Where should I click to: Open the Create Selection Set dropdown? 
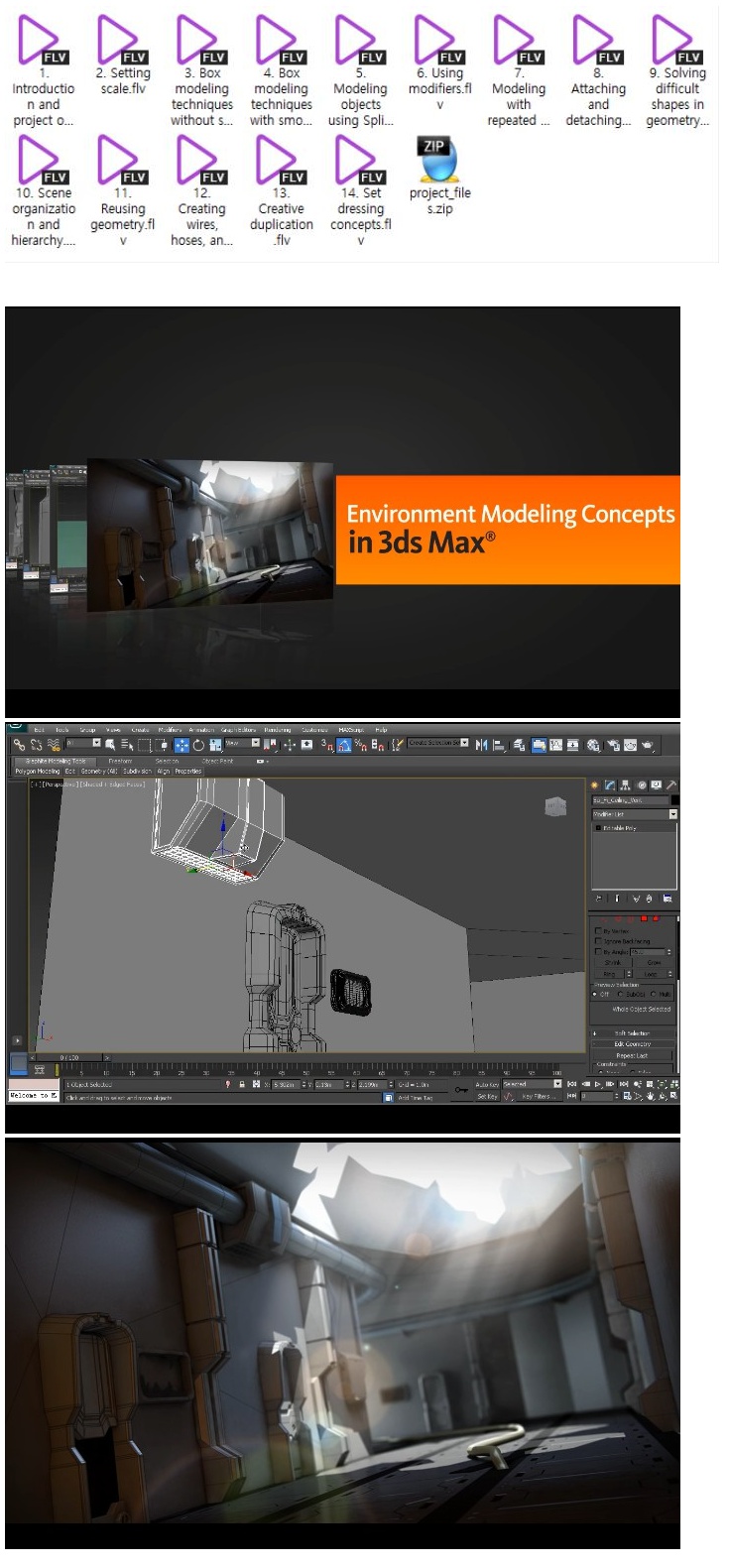coord(437,742)
